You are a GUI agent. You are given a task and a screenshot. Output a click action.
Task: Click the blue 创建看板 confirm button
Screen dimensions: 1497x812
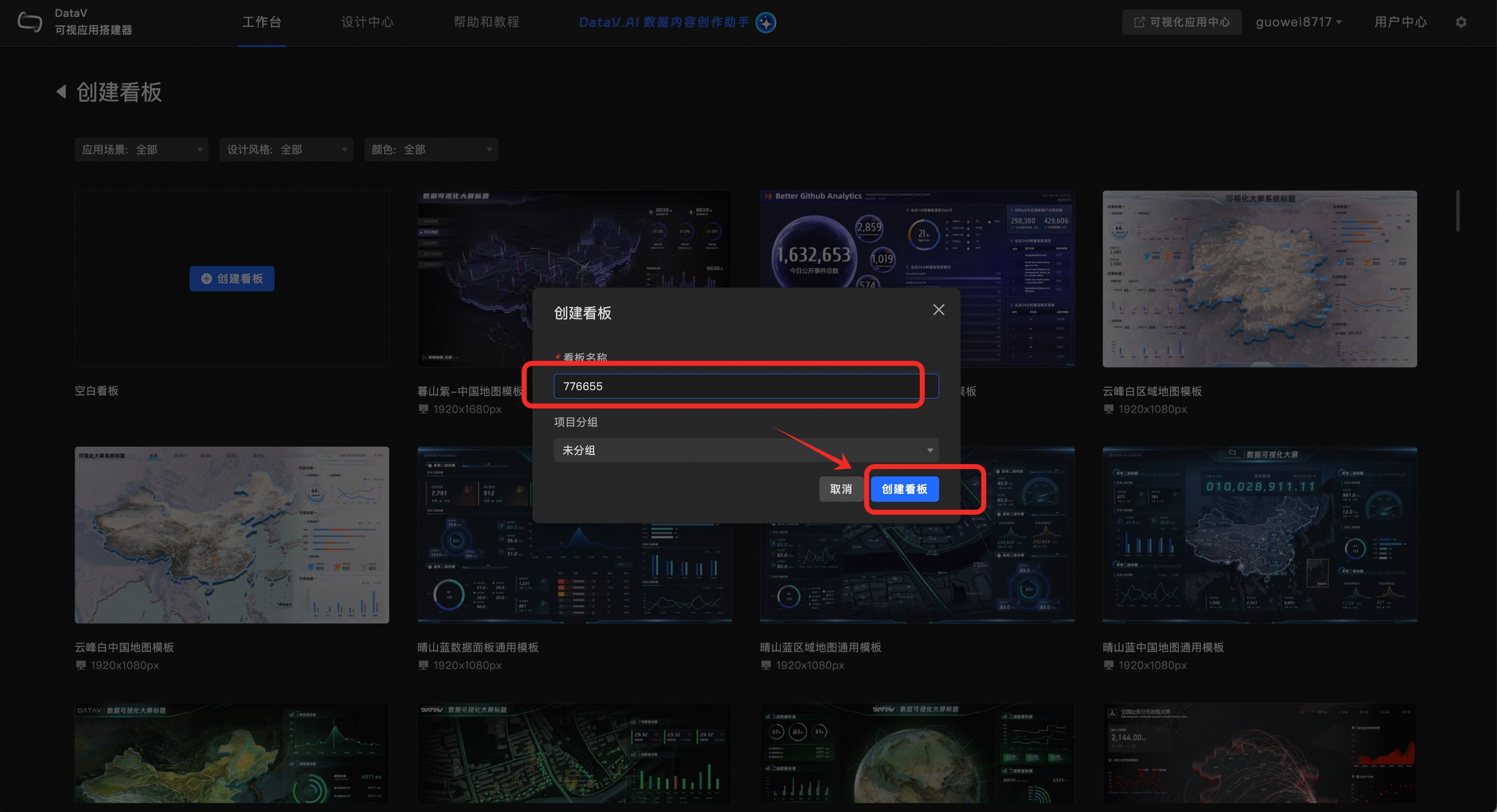(904, 489)
